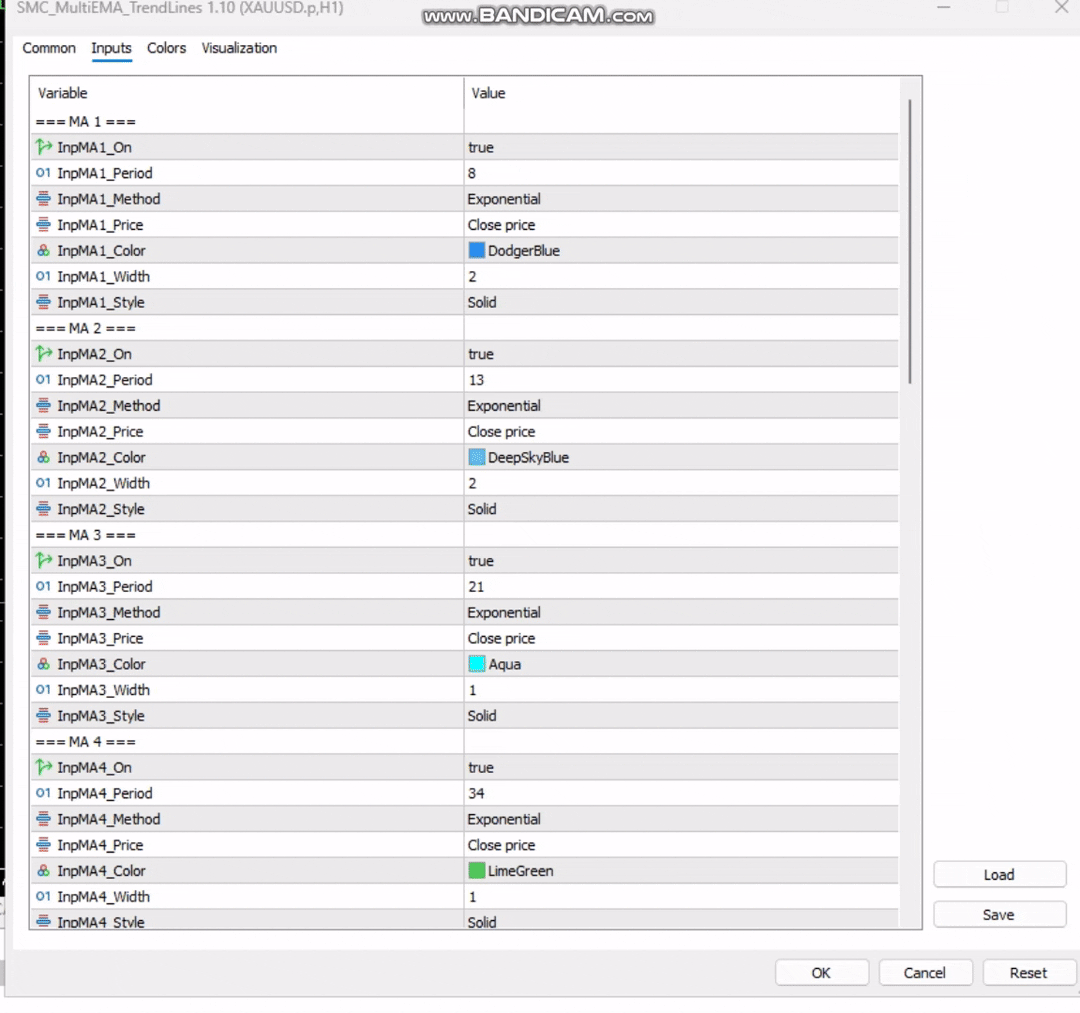Select the '=== MA 3 ===' section row

464,534
